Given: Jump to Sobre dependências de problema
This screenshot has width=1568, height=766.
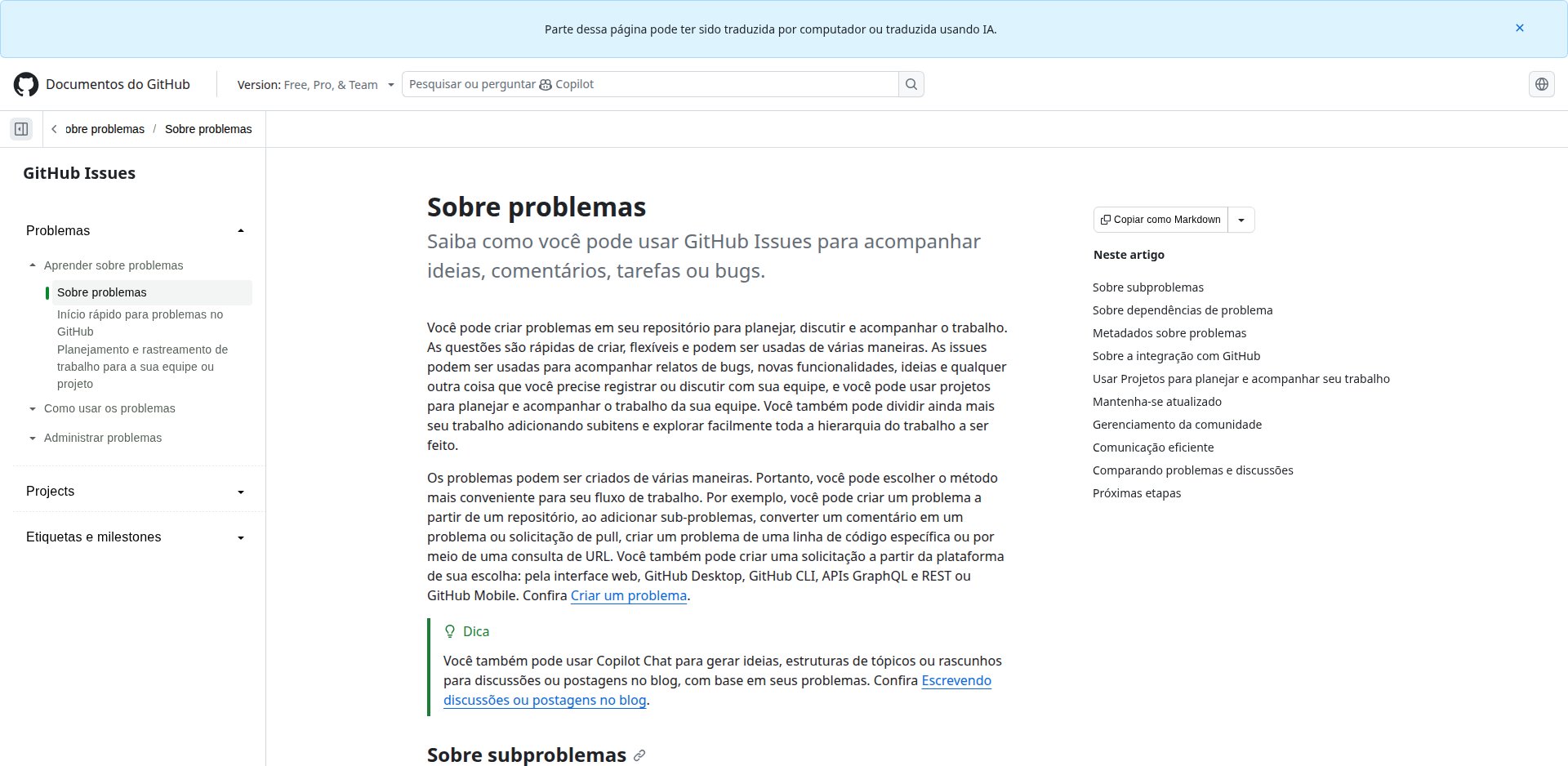Looking at the screenshot, I should pos(1183,310).
